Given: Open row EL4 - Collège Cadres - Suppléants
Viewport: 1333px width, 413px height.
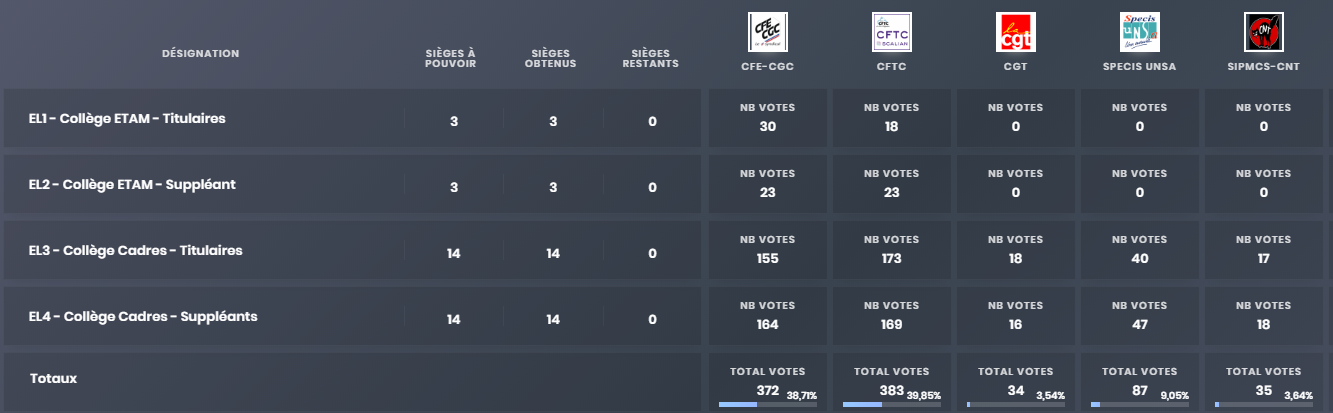Looking at the screenshot, I should coord(352,317).
